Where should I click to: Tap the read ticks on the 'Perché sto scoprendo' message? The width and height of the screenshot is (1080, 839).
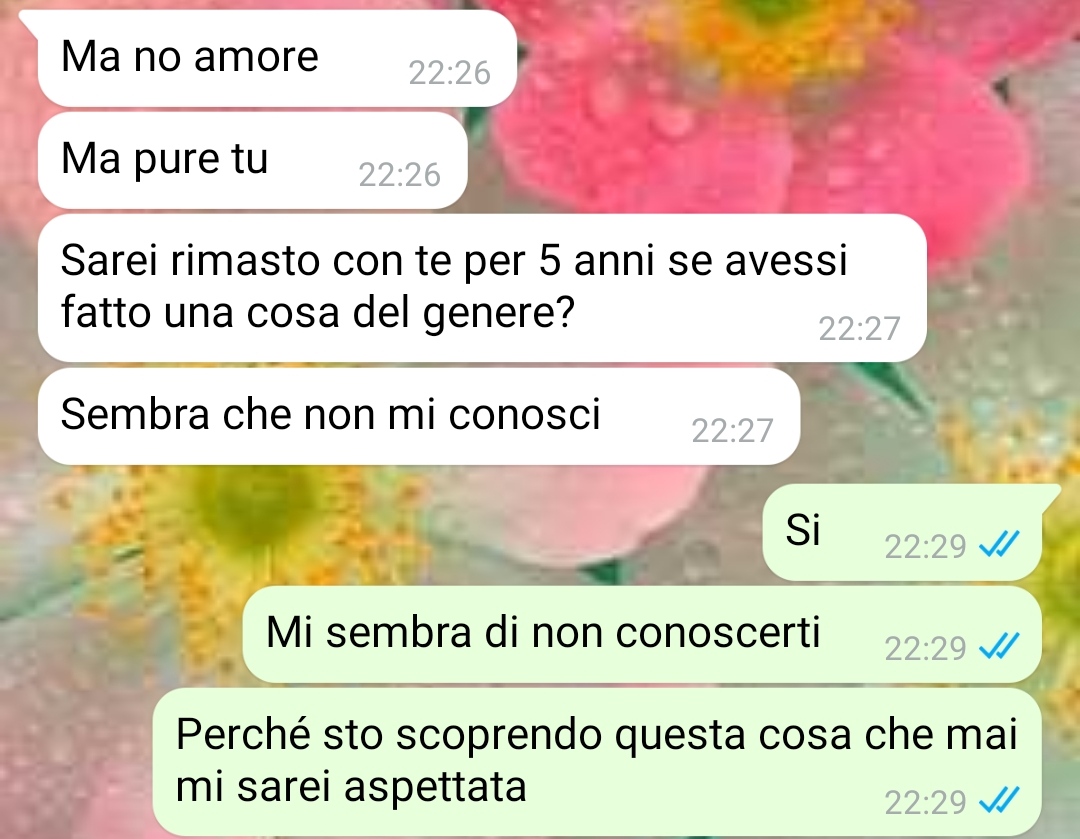tap(999, 801)
